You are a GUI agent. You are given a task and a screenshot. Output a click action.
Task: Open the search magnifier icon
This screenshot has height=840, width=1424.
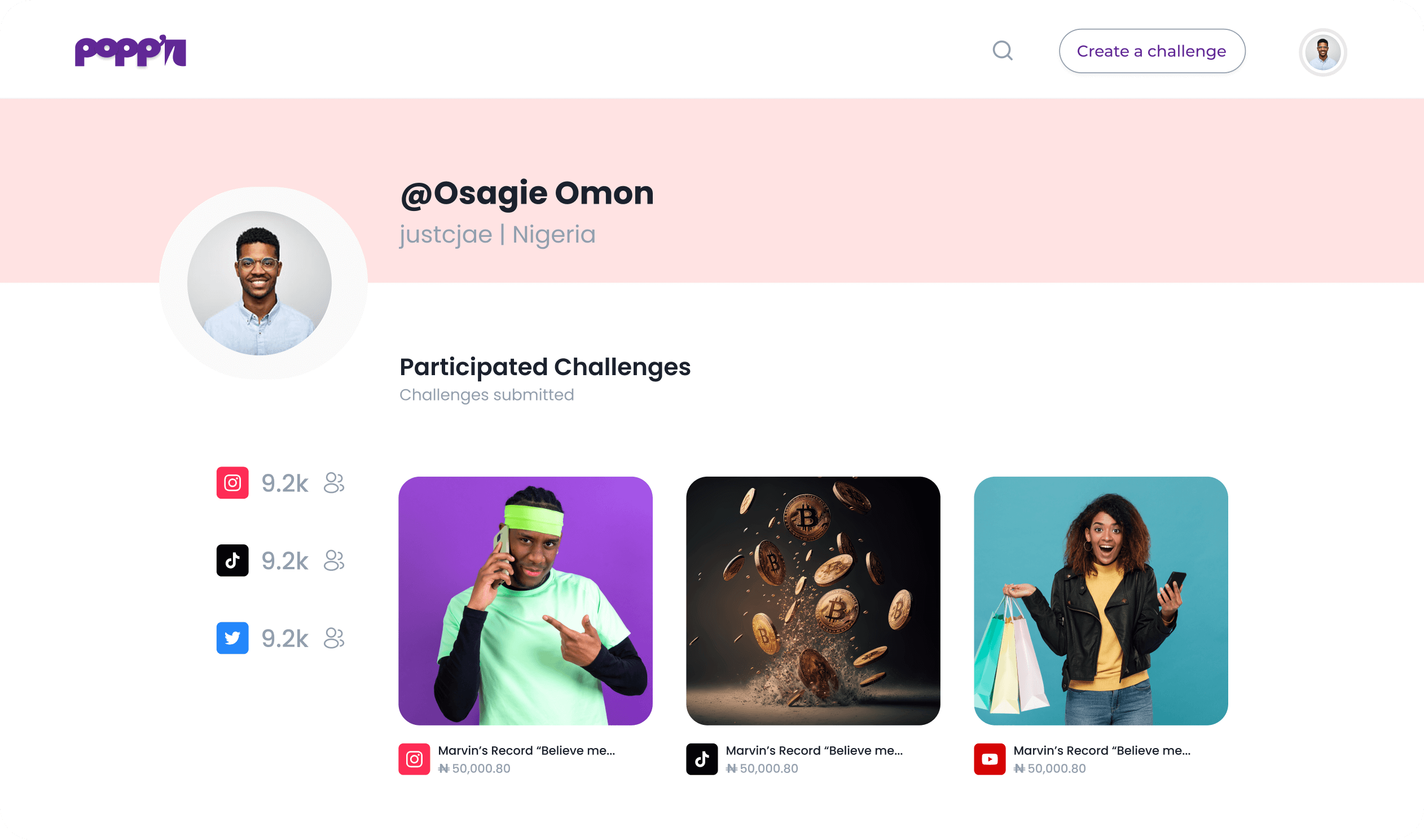click(1003, 51)
